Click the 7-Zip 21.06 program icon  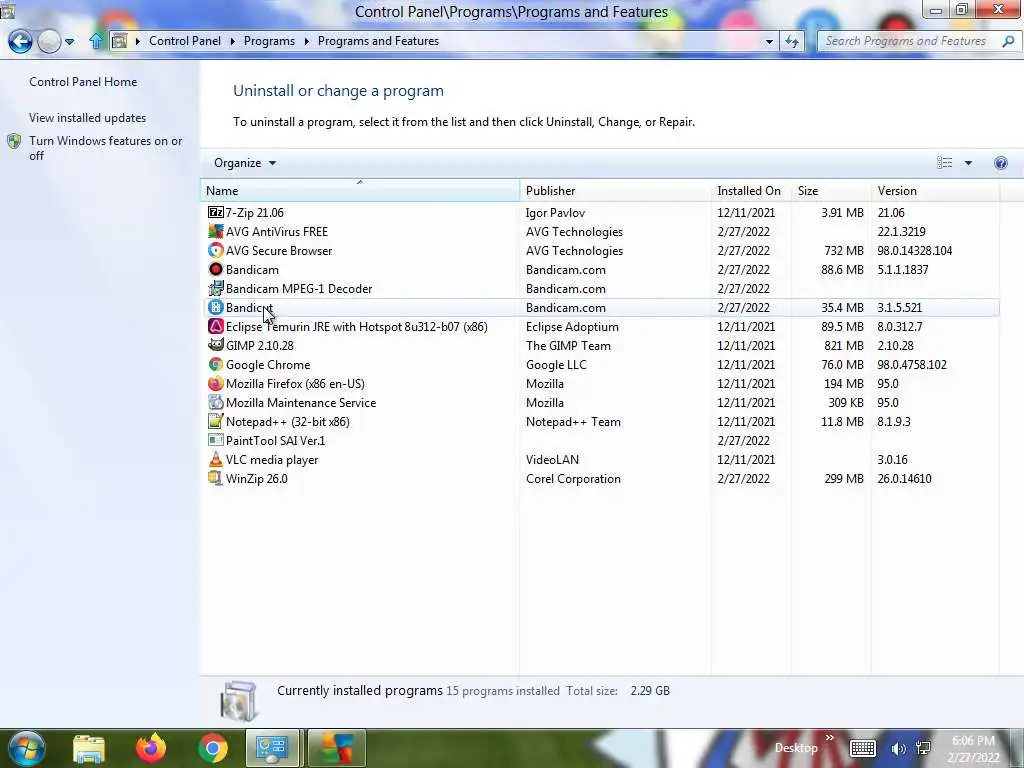[216, 212]
